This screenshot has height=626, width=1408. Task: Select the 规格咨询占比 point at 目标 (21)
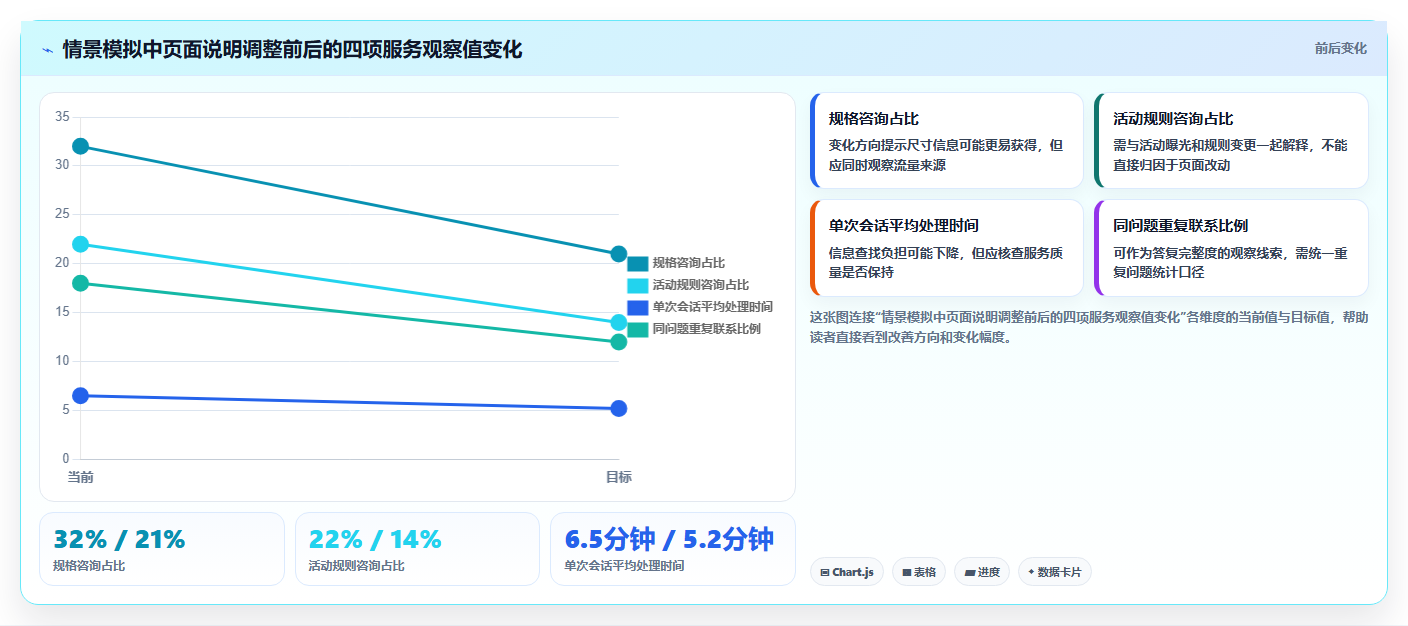618,254
